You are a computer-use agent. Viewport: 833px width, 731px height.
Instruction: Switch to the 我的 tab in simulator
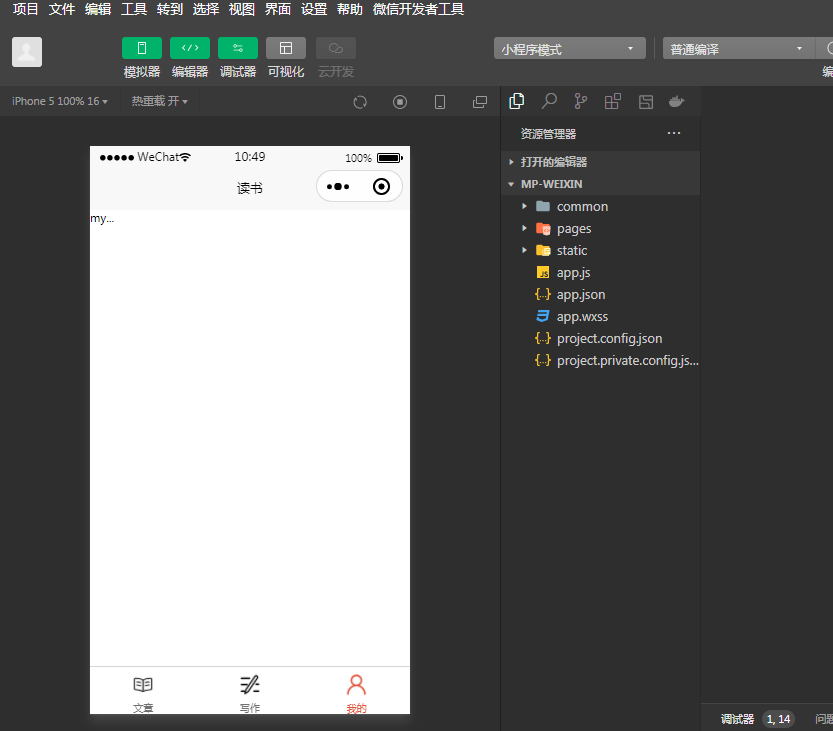point(356,693)
